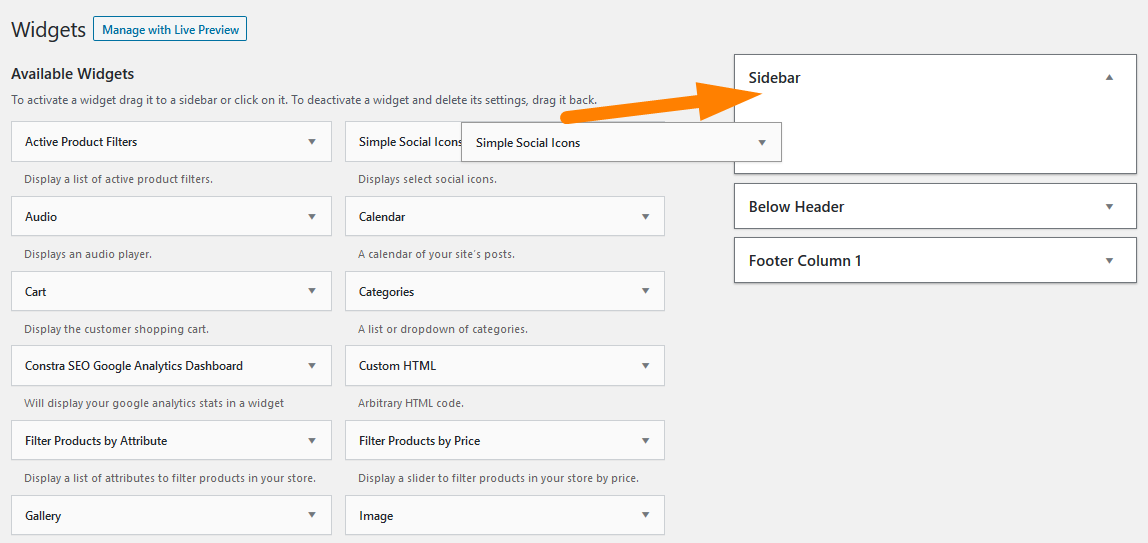Screen dimensions: 1148x543
Task: Expand Active Product Filters widget arrow
Action: coord(312,141)
